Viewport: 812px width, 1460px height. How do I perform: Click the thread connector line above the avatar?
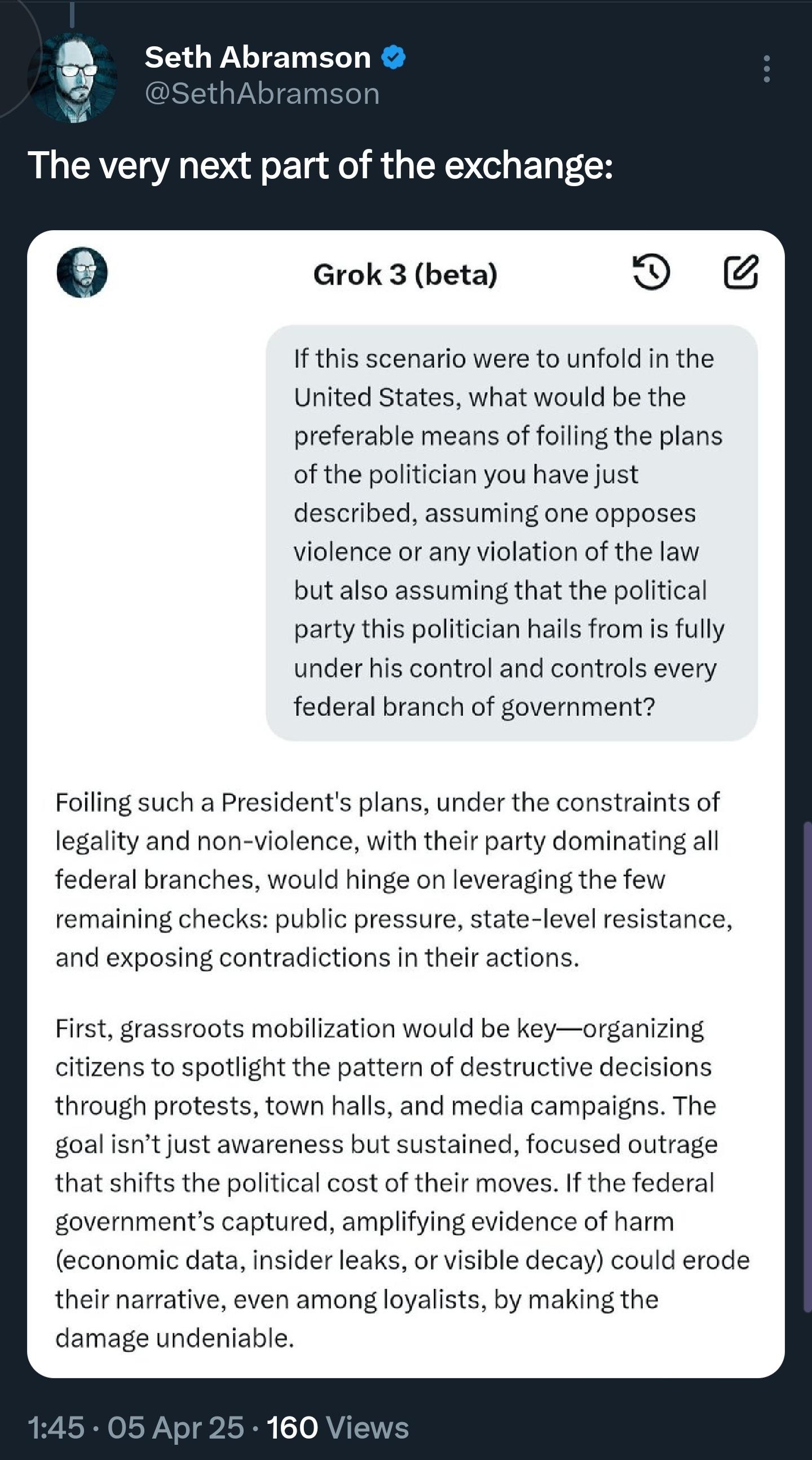72,14
